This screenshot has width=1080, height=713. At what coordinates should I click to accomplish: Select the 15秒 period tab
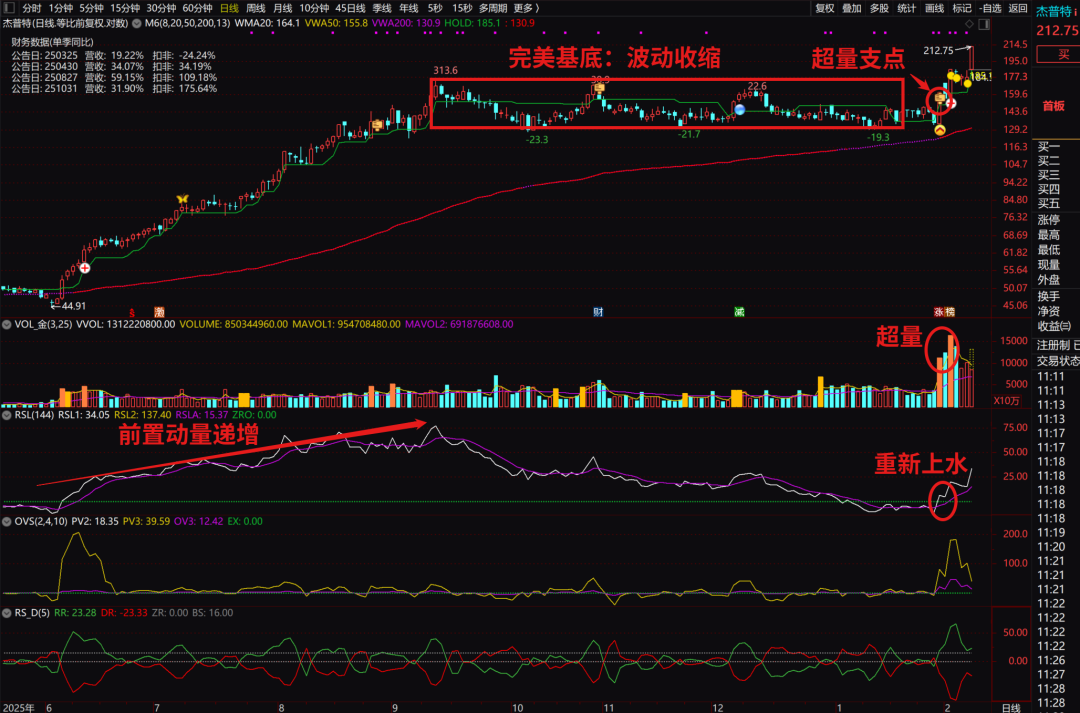pos(462,8)
